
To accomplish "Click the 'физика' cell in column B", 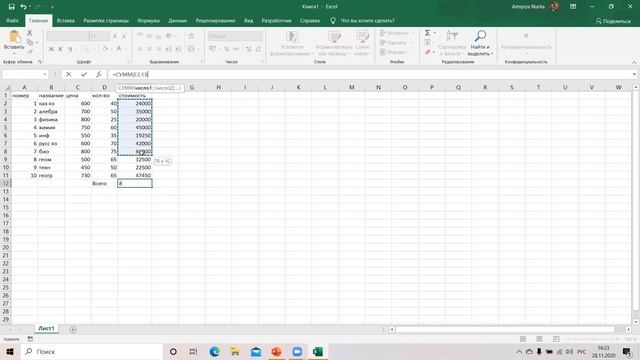I will (51, 120).
